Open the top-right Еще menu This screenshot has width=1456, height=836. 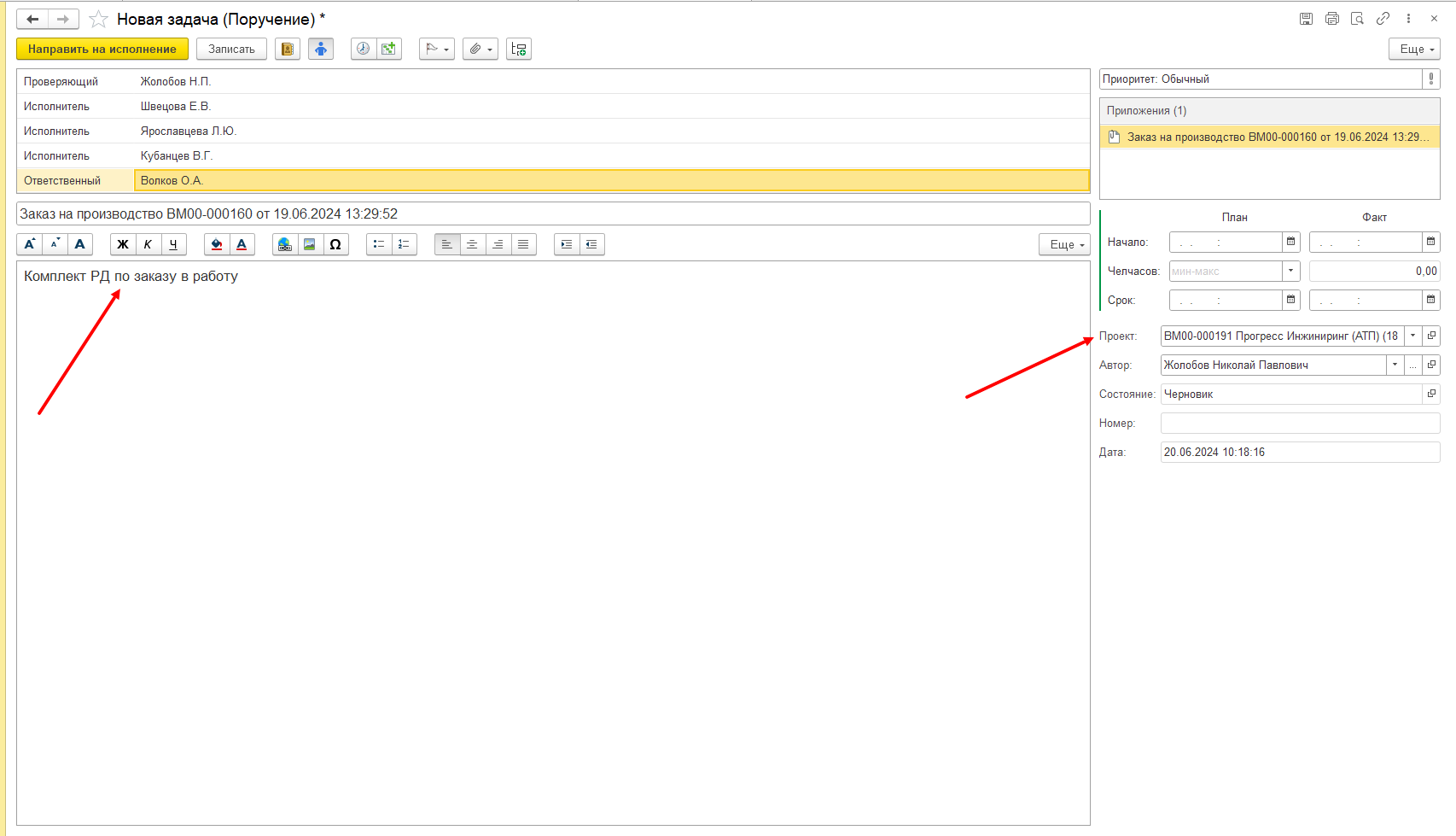pos(1414,50)
